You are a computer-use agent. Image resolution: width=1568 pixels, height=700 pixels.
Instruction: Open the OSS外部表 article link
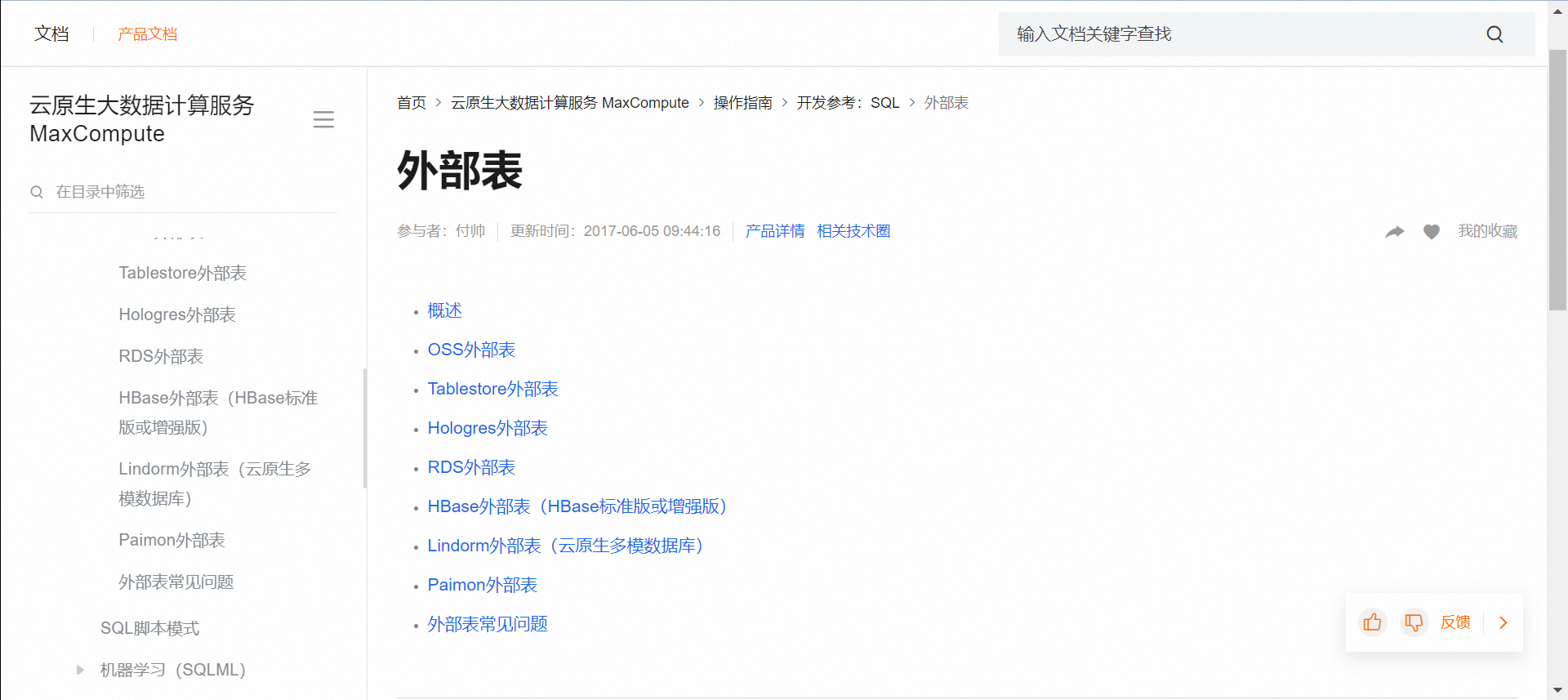click(x=471, y=350)
